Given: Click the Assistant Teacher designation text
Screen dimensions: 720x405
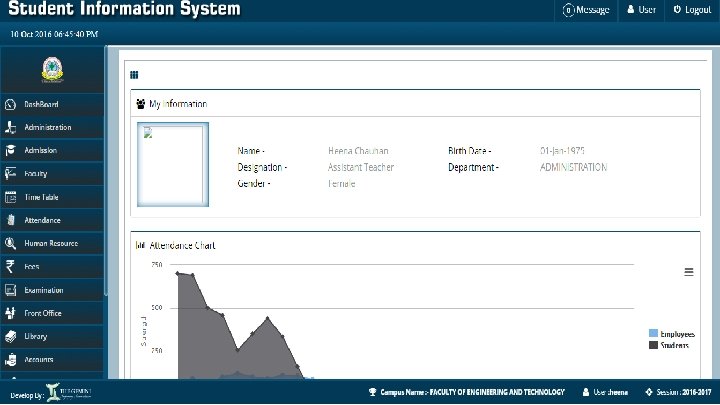Looking at the screenshot, I should 361,167.
